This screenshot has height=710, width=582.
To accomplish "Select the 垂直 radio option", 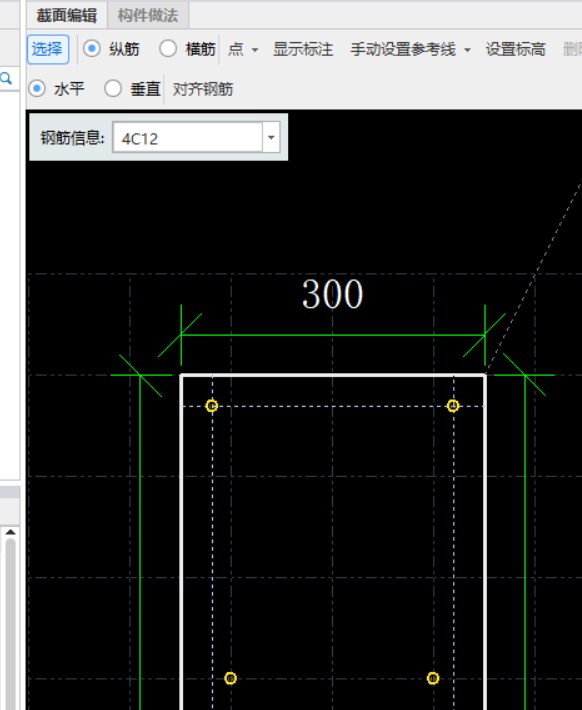I will point(113,88).
